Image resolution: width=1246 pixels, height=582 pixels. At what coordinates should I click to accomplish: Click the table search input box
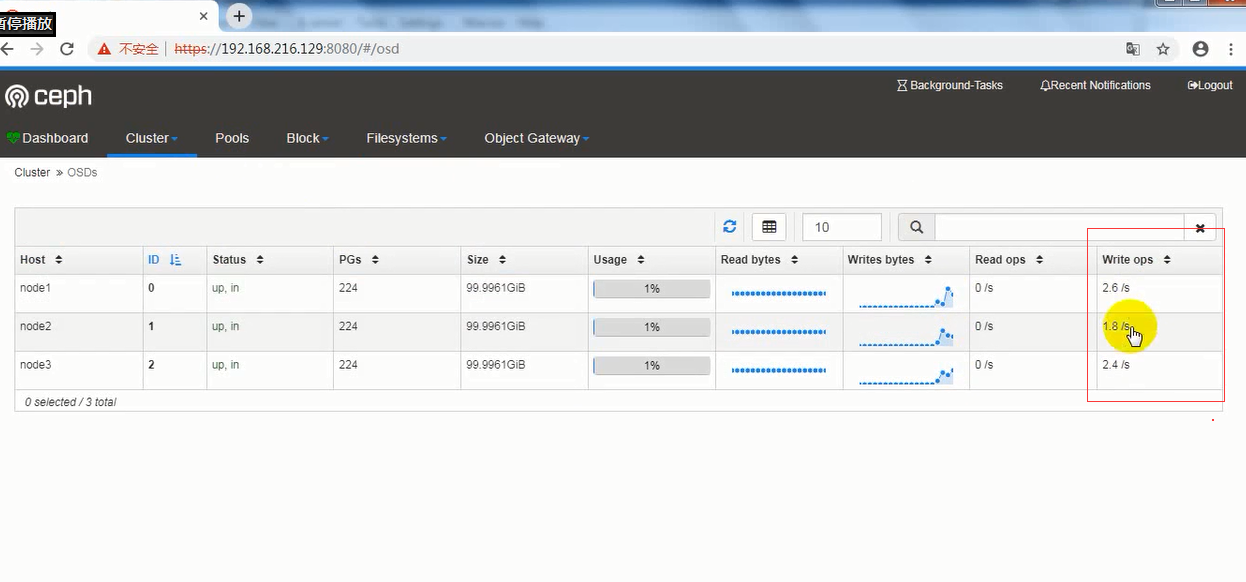click(x=1059, y=227)
